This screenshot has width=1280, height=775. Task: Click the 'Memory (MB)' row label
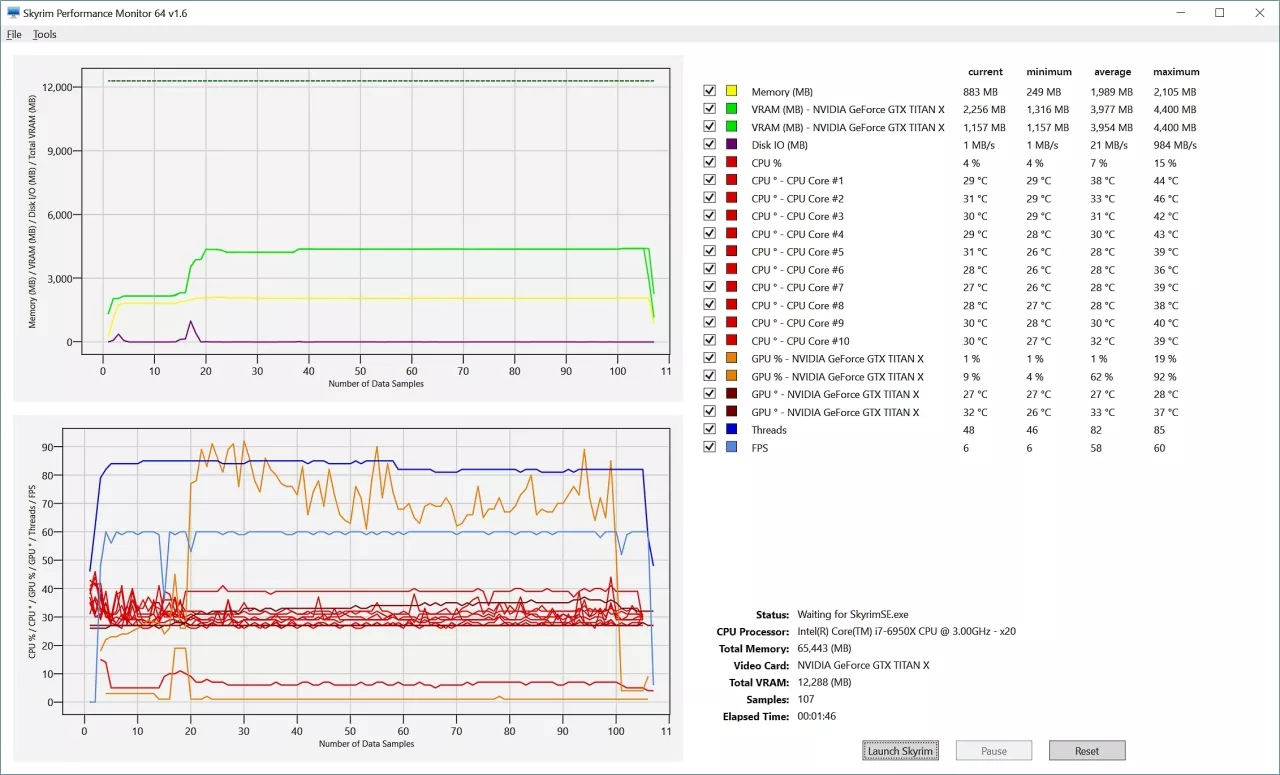pos(782,92)
